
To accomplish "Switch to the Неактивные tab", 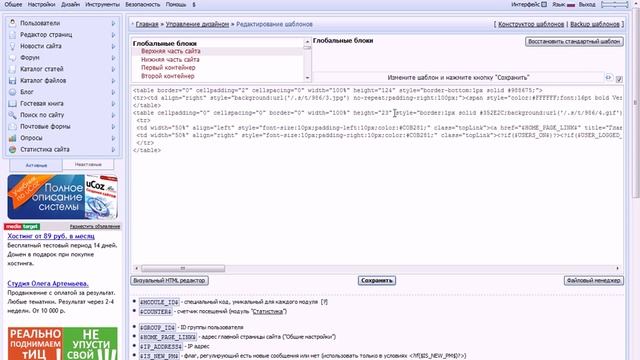I will pos(88,164).
